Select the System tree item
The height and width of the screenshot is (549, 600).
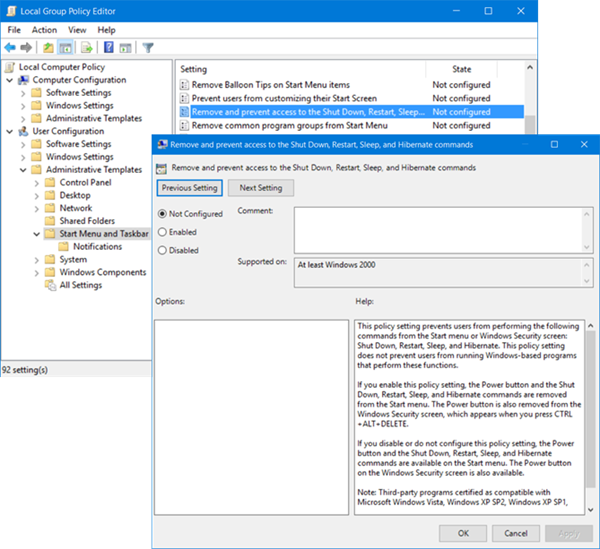(73, 260)
